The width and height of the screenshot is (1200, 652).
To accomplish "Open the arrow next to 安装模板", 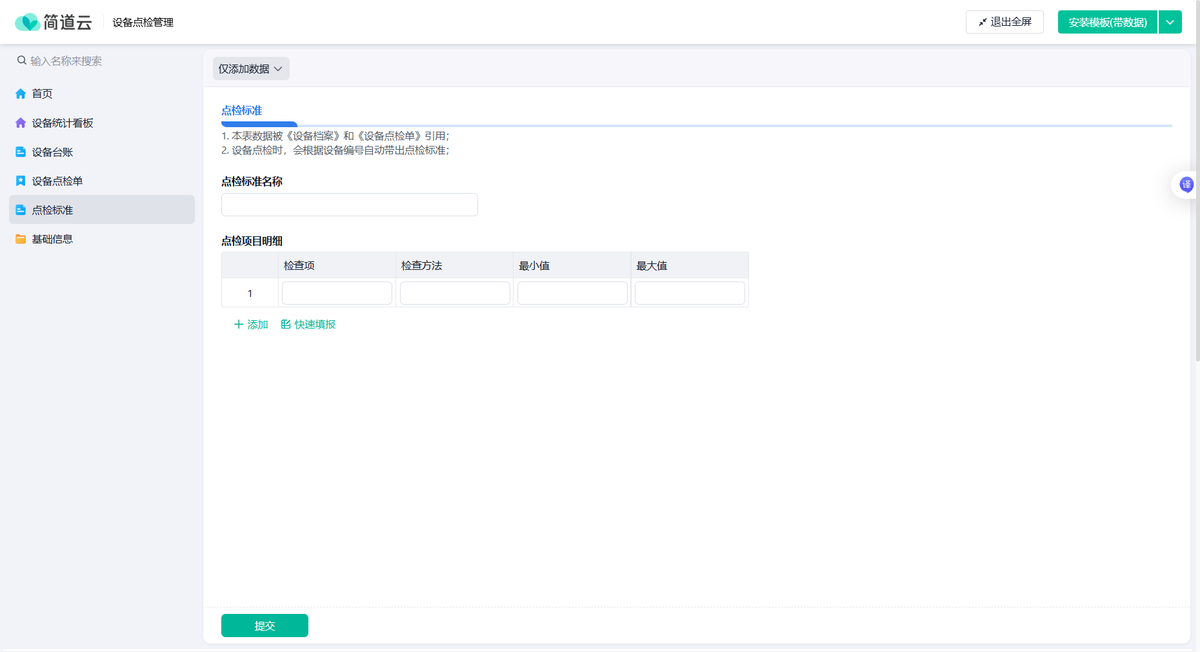I will 1170,22.
